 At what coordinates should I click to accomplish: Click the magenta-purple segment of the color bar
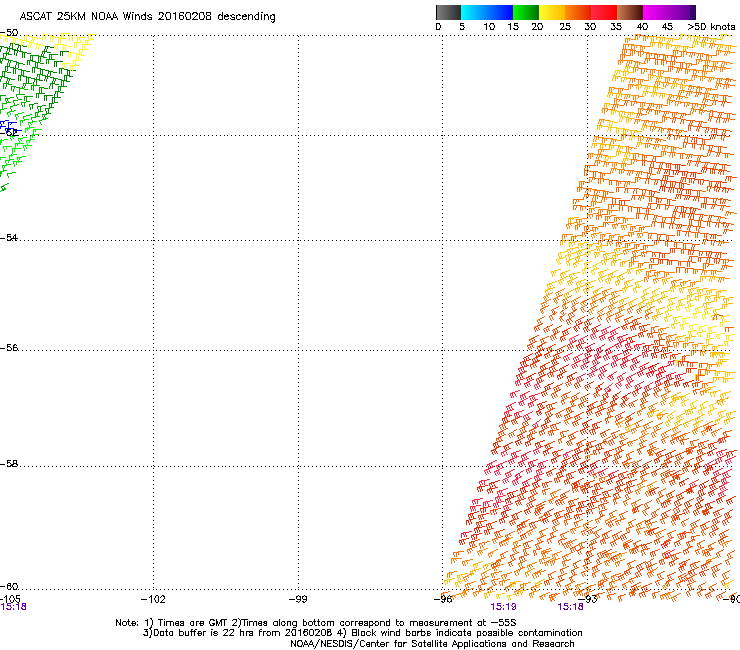pyautogui.click(x=669, y=12)
